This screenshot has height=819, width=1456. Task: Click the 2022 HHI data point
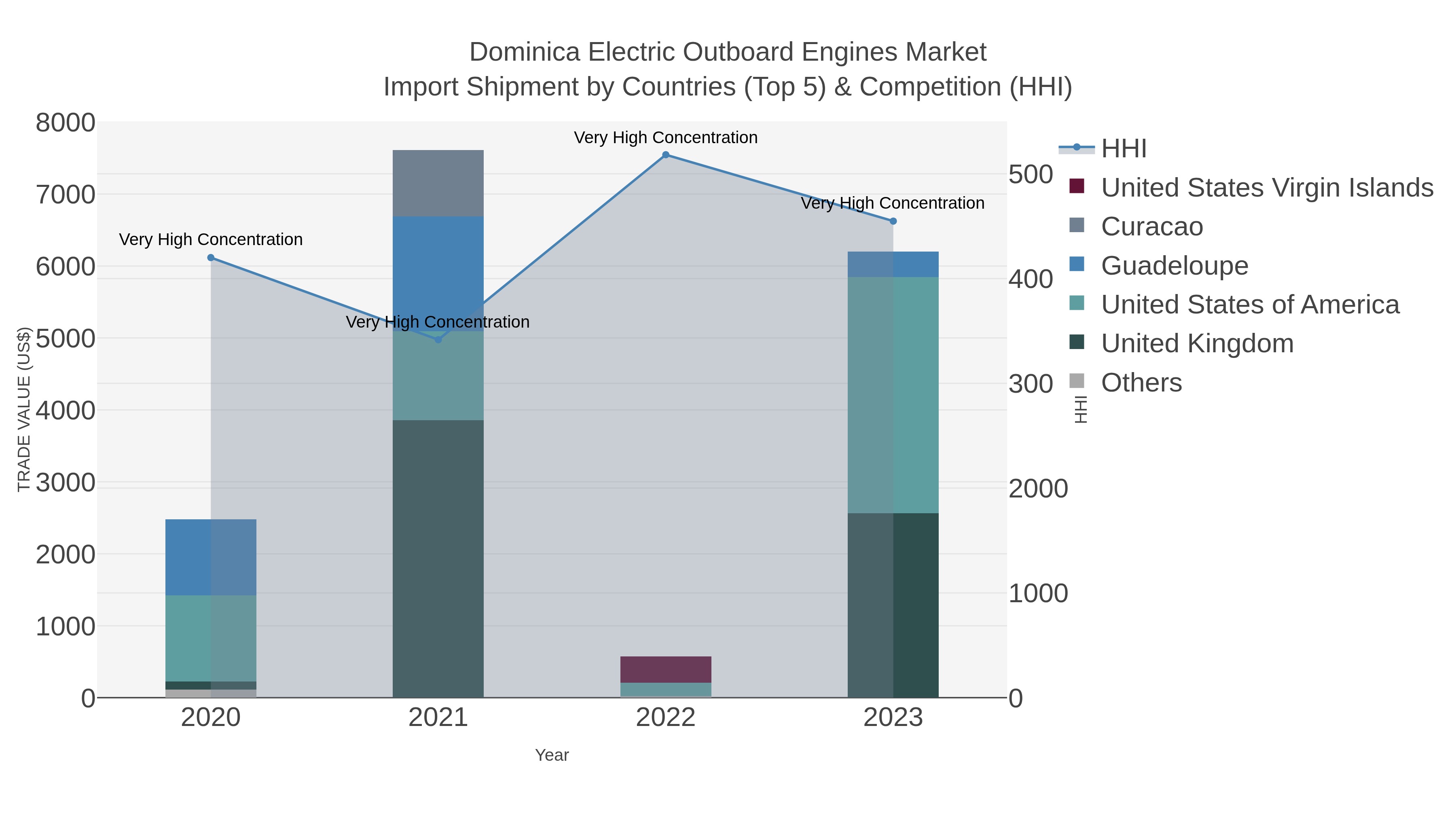tap(666, 155)
